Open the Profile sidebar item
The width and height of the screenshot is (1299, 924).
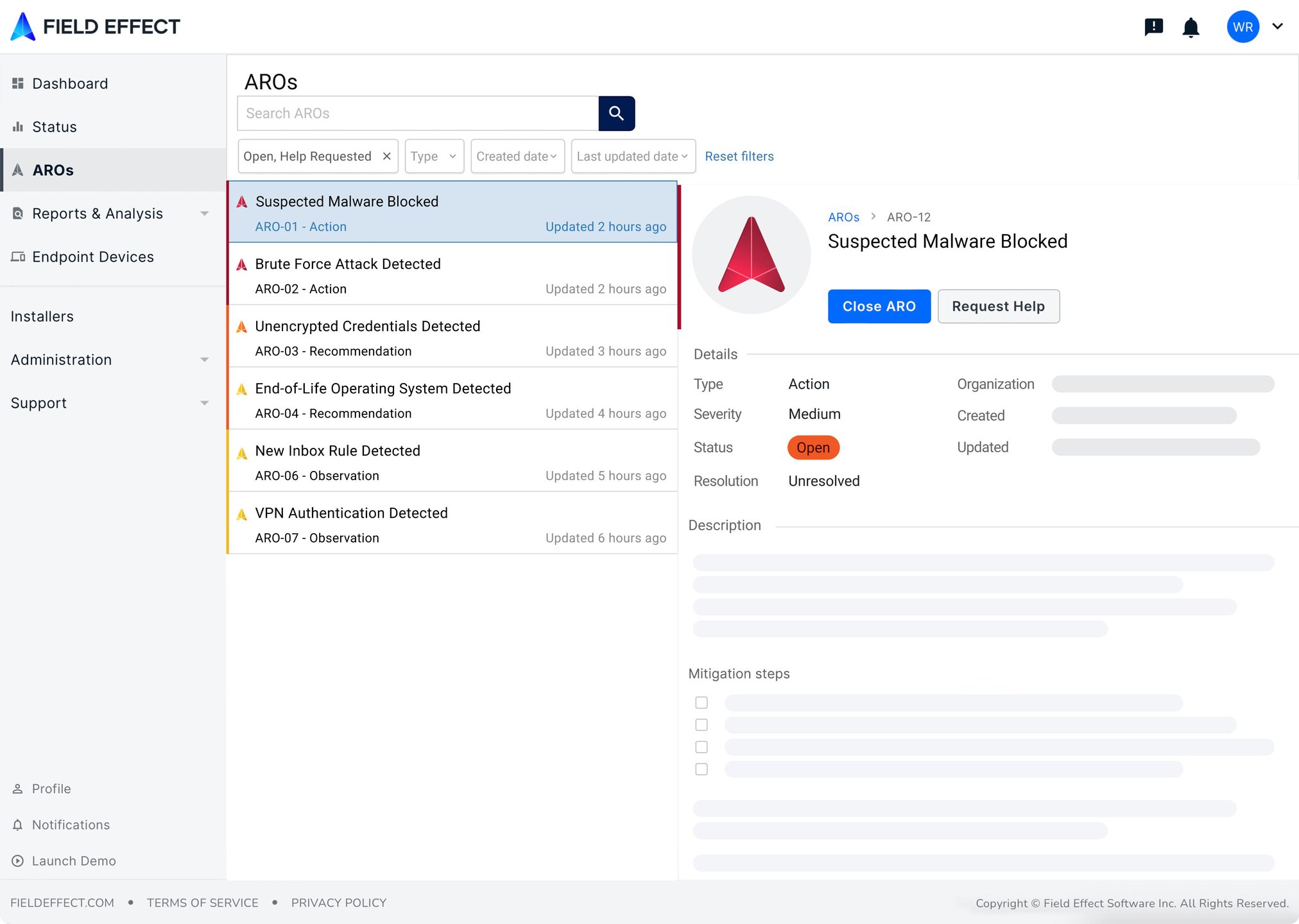(51, 789)
